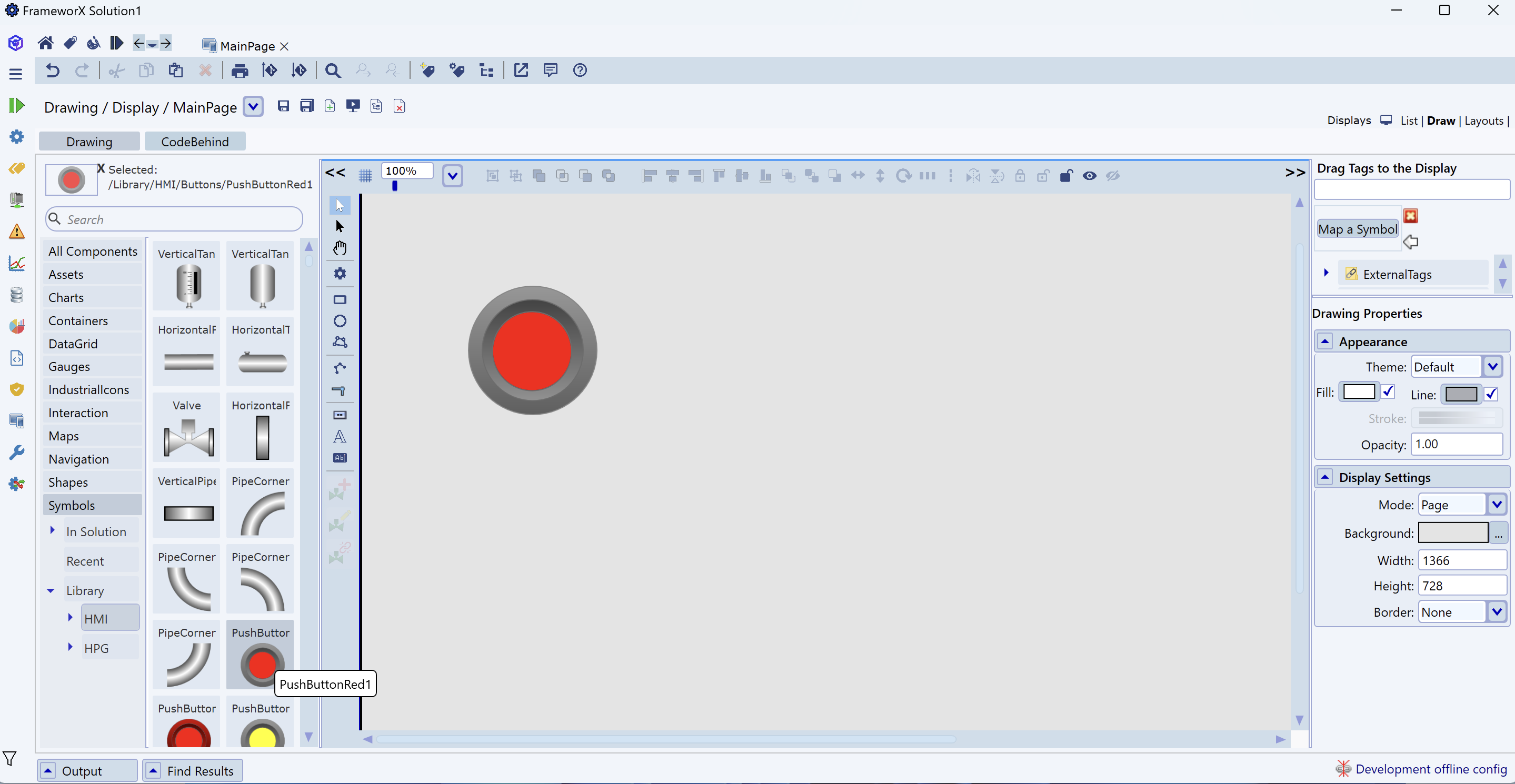The width and height of the screenshot is (1515, 784).
Task: Select the Gauges component category
Action: [92, 367]
